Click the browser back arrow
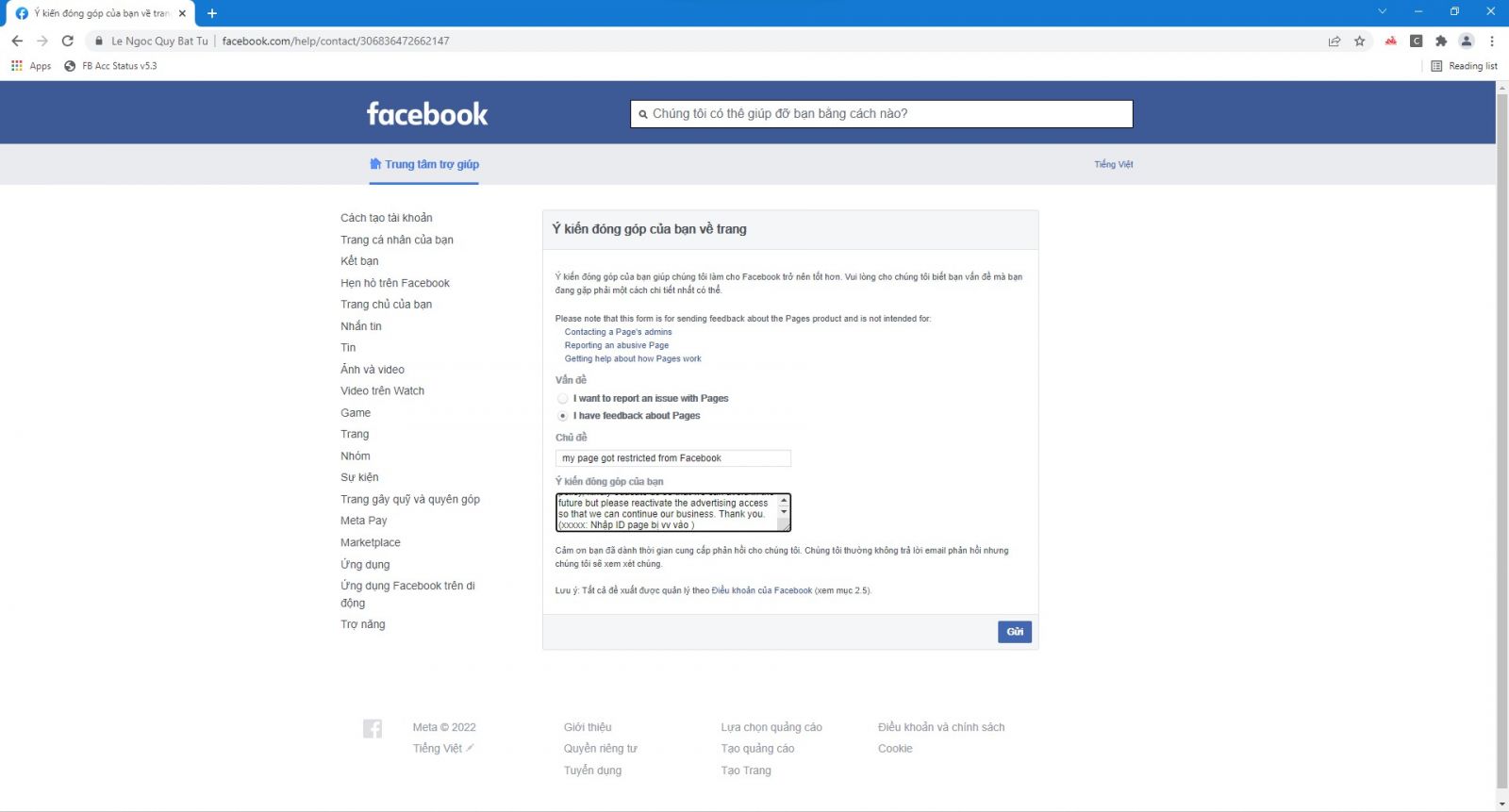Viewport: 1509px width, 812px height. tap(17, 41)
